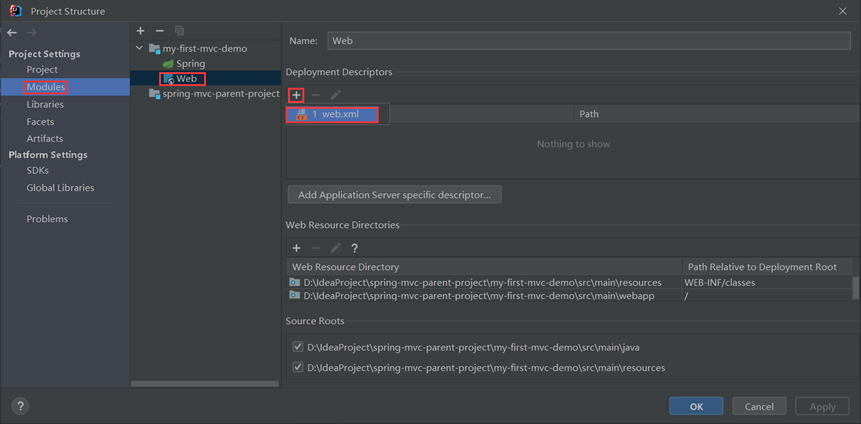Add a new module with the plus icon
This screenshot has width=861, height=424.
pyautogui.click(x=141, y=31)
